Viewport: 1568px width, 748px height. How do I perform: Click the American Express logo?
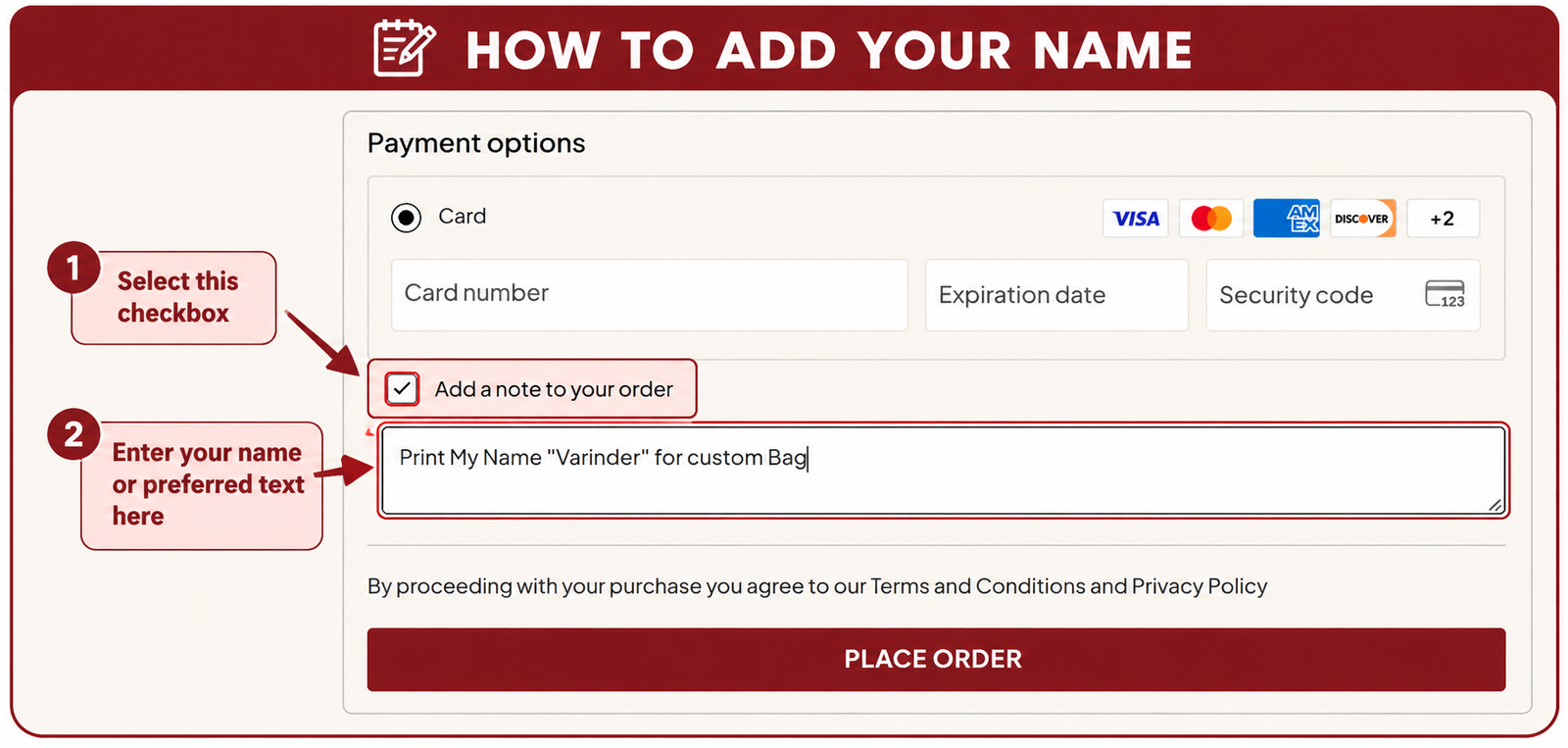(1287, 219)
